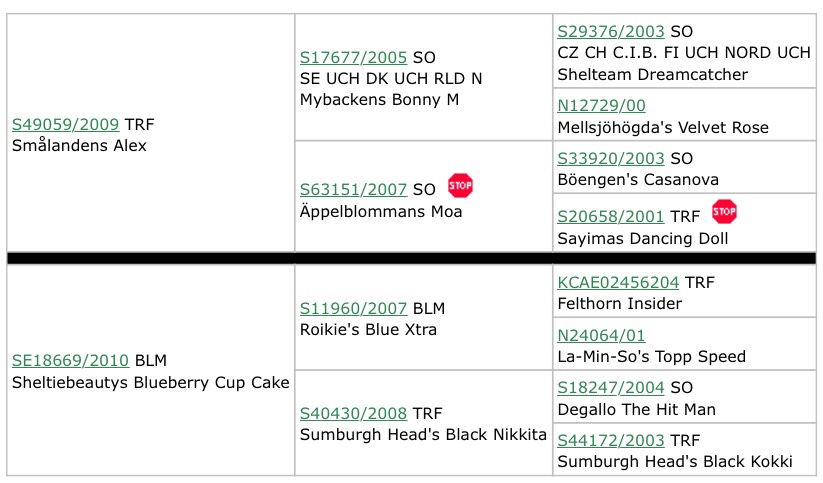Click the Sumburgh Head's Black Nikkita text
The image size is (823, 483).
click(x=423, y=435)
